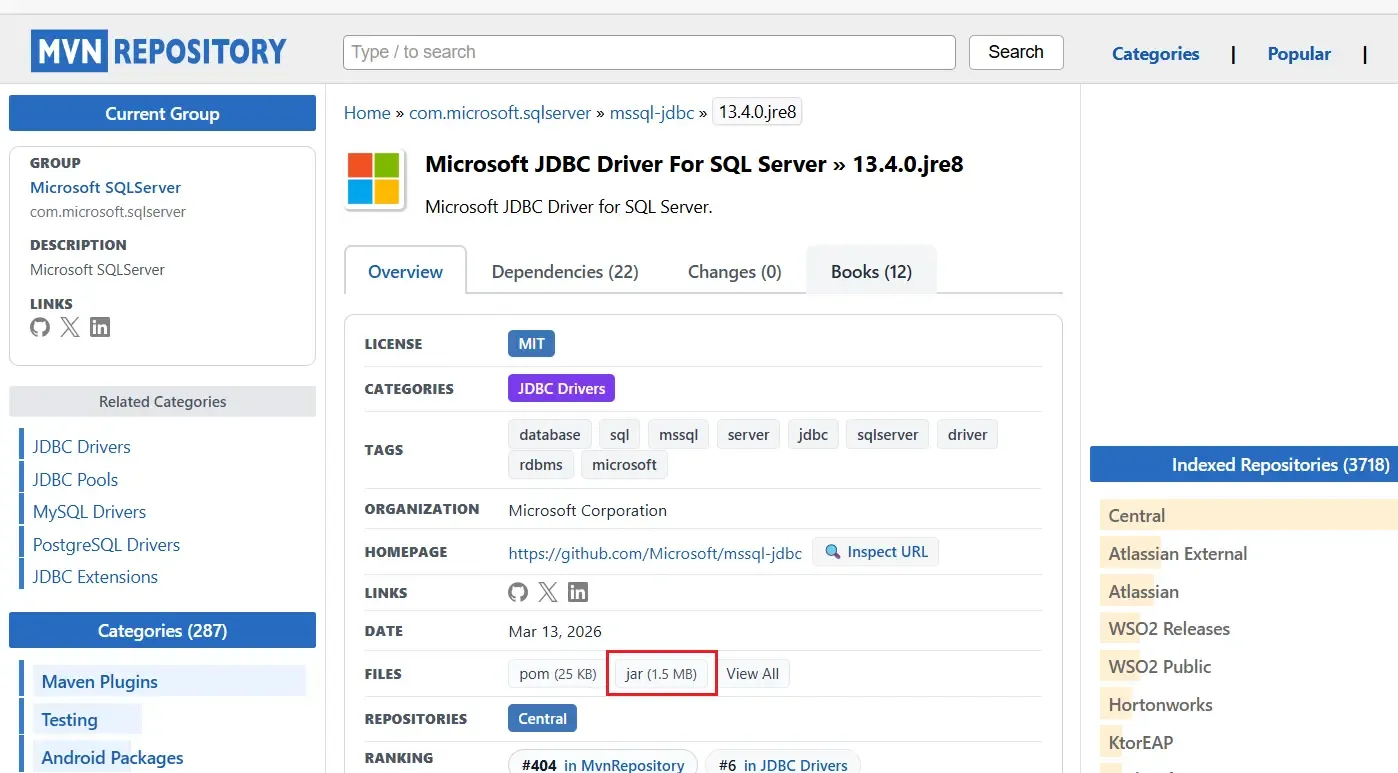The width and height of the screenshot is (1398, 773).
Task: Open WSO2 Public repository
Action: point(1160,666)
